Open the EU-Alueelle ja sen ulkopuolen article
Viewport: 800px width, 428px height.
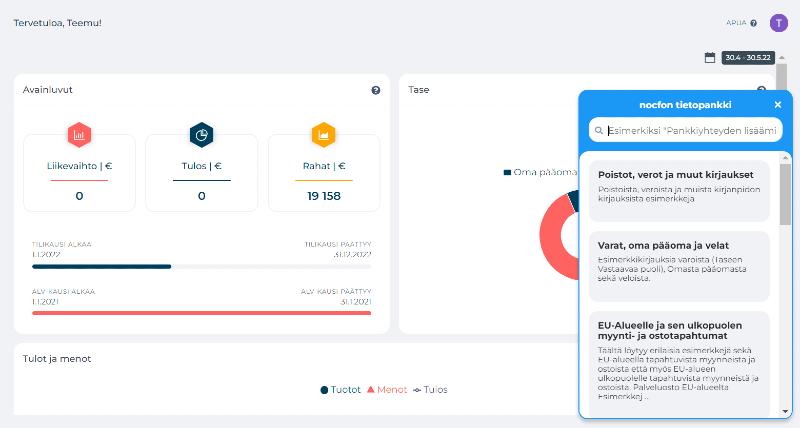679,364
